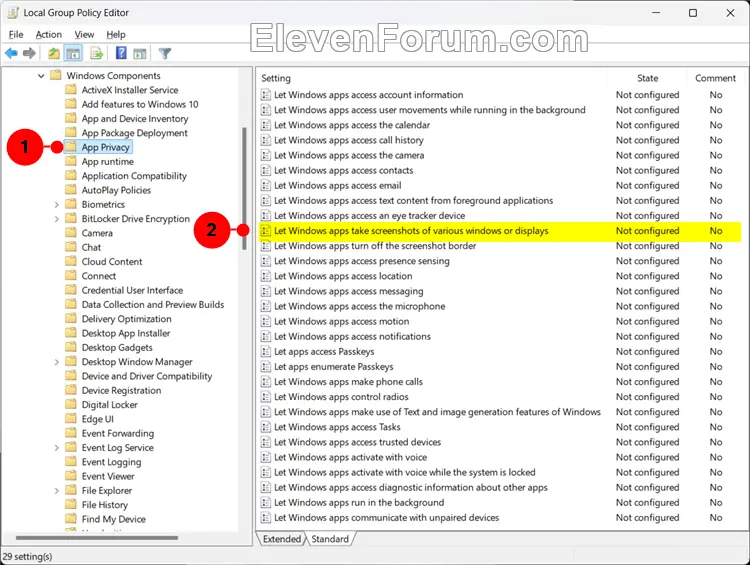Click the Up one level folder icon
750x565 pixels.
[x=54, y=54]
